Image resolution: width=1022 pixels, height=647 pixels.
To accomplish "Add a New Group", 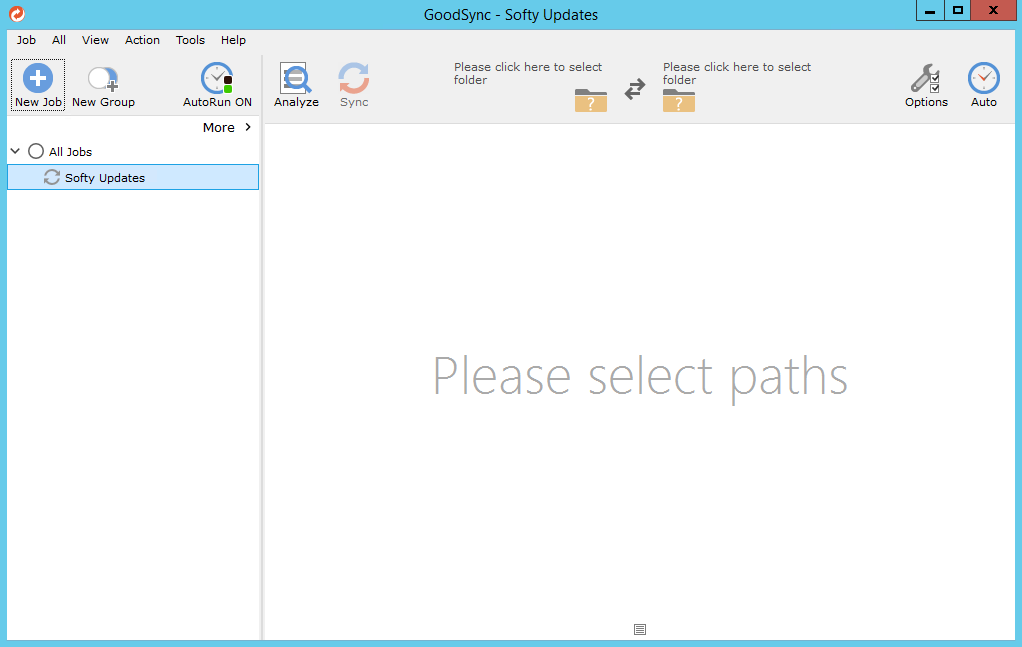I will 103,85.
